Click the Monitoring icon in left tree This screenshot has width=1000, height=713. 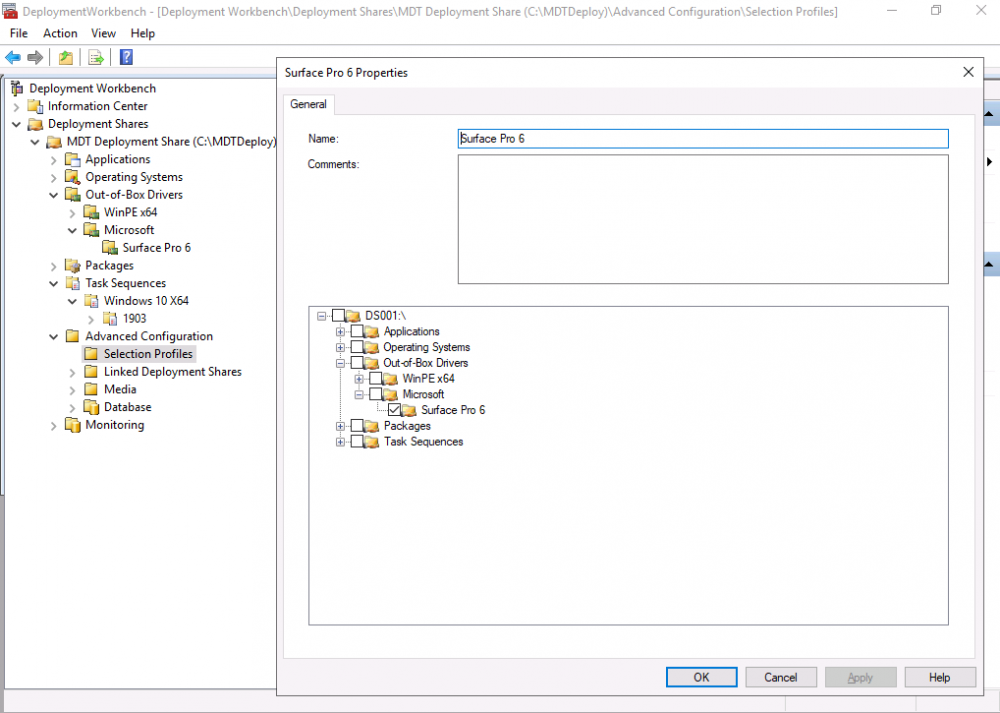point(73,425)
